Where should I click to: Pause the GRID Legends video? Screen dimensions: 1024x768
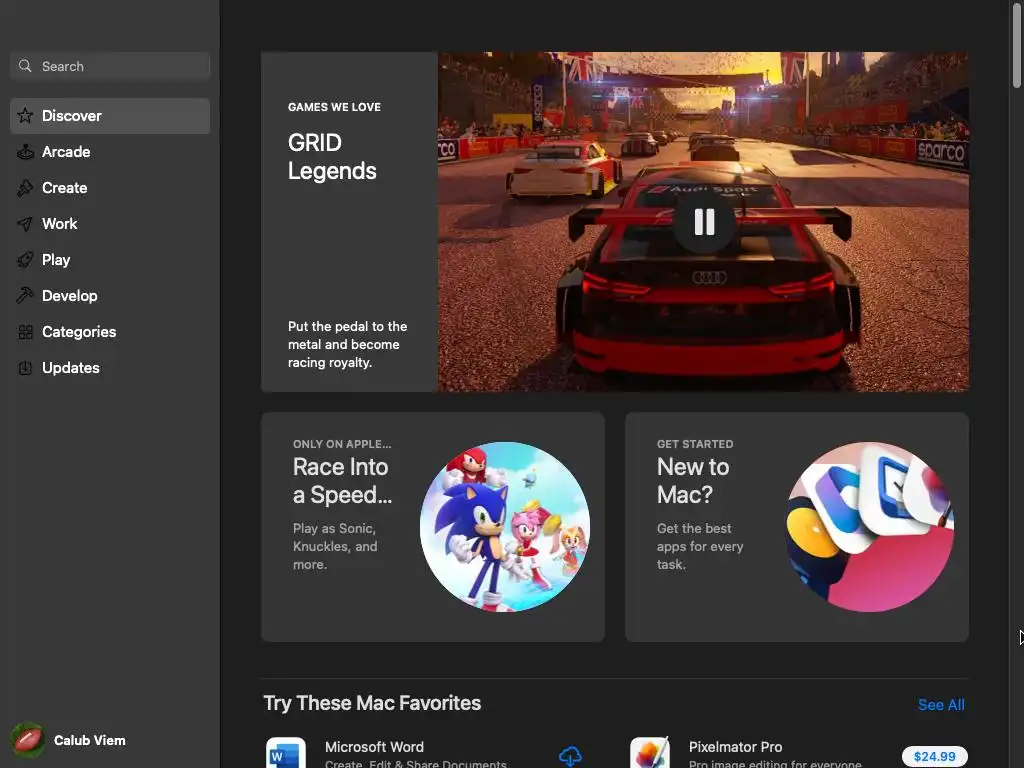[x=704, y=222]
